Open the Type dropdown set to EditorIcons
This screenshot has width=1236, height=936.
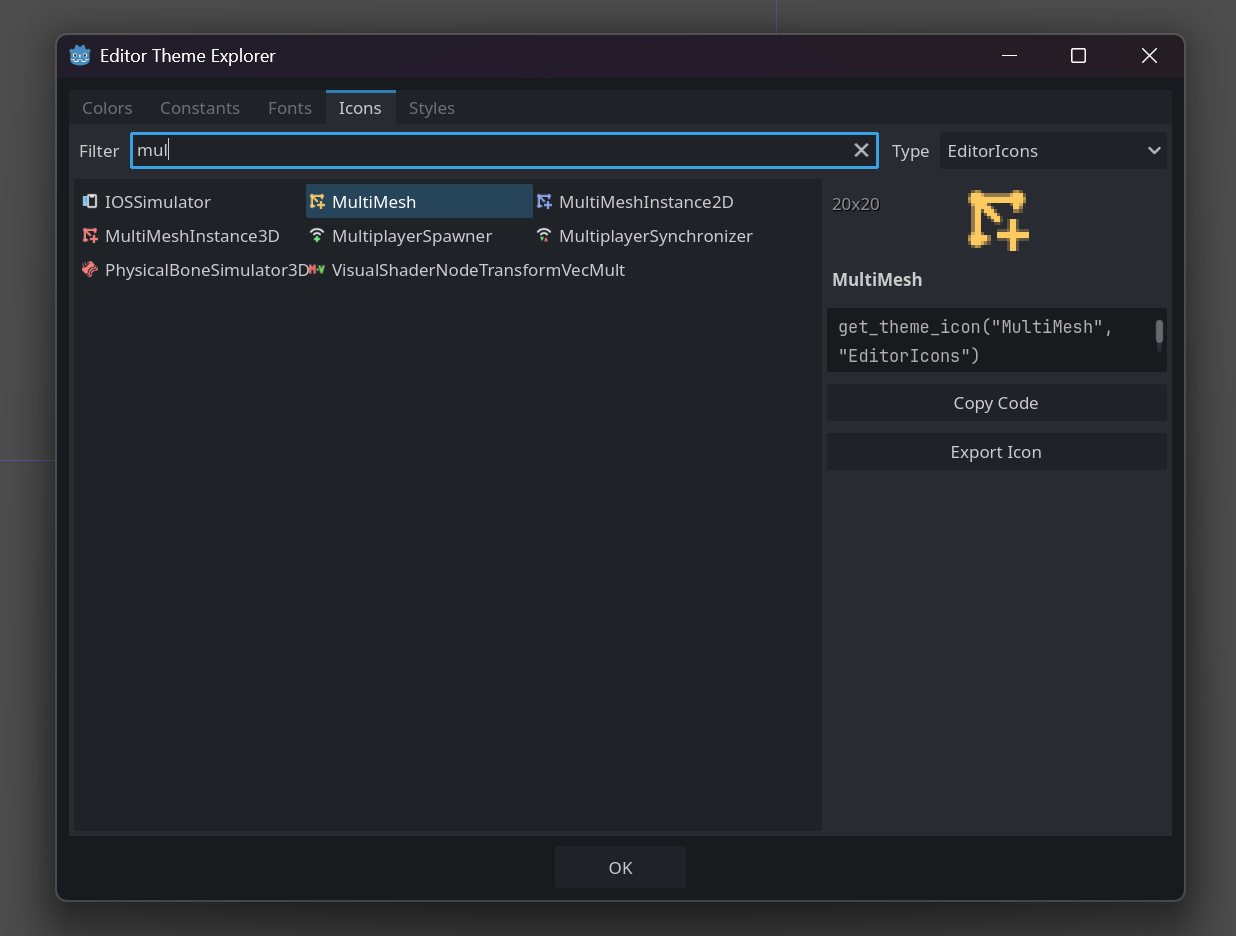1053,151
